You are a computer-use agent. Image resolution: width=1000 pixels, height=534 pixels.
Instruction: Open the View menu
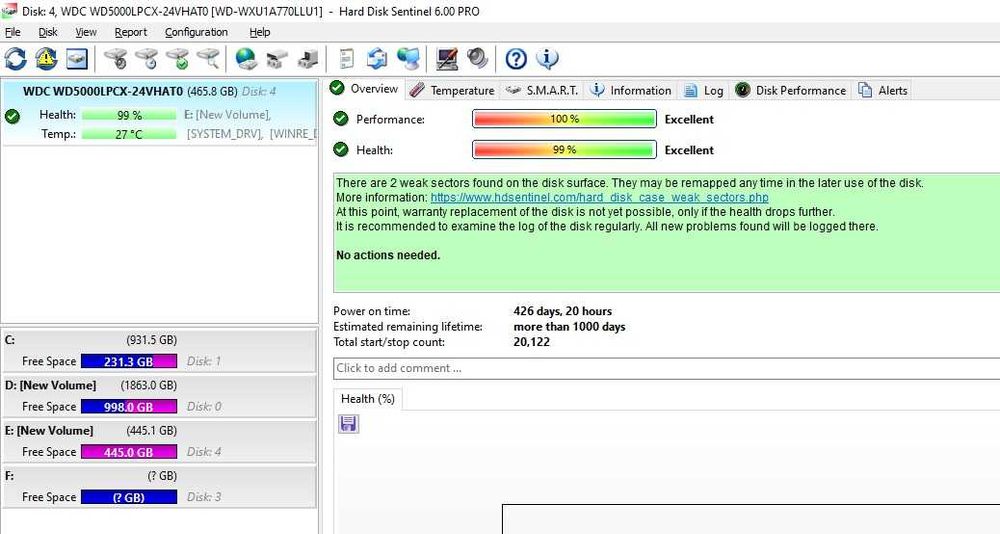click(86, 32)
